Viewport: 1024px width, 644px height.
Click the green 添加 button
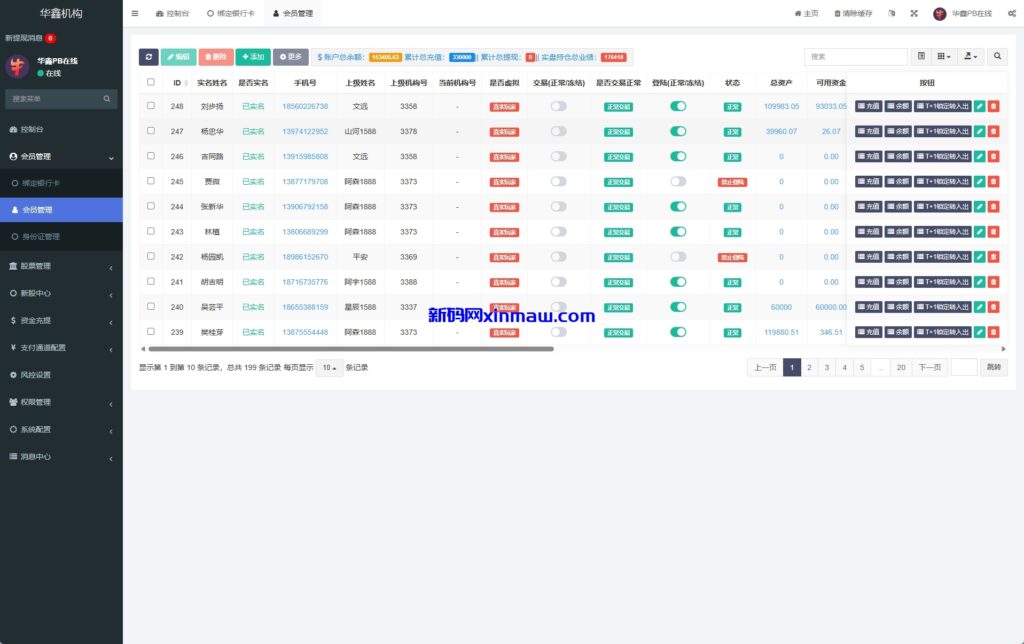click(253, 57)
